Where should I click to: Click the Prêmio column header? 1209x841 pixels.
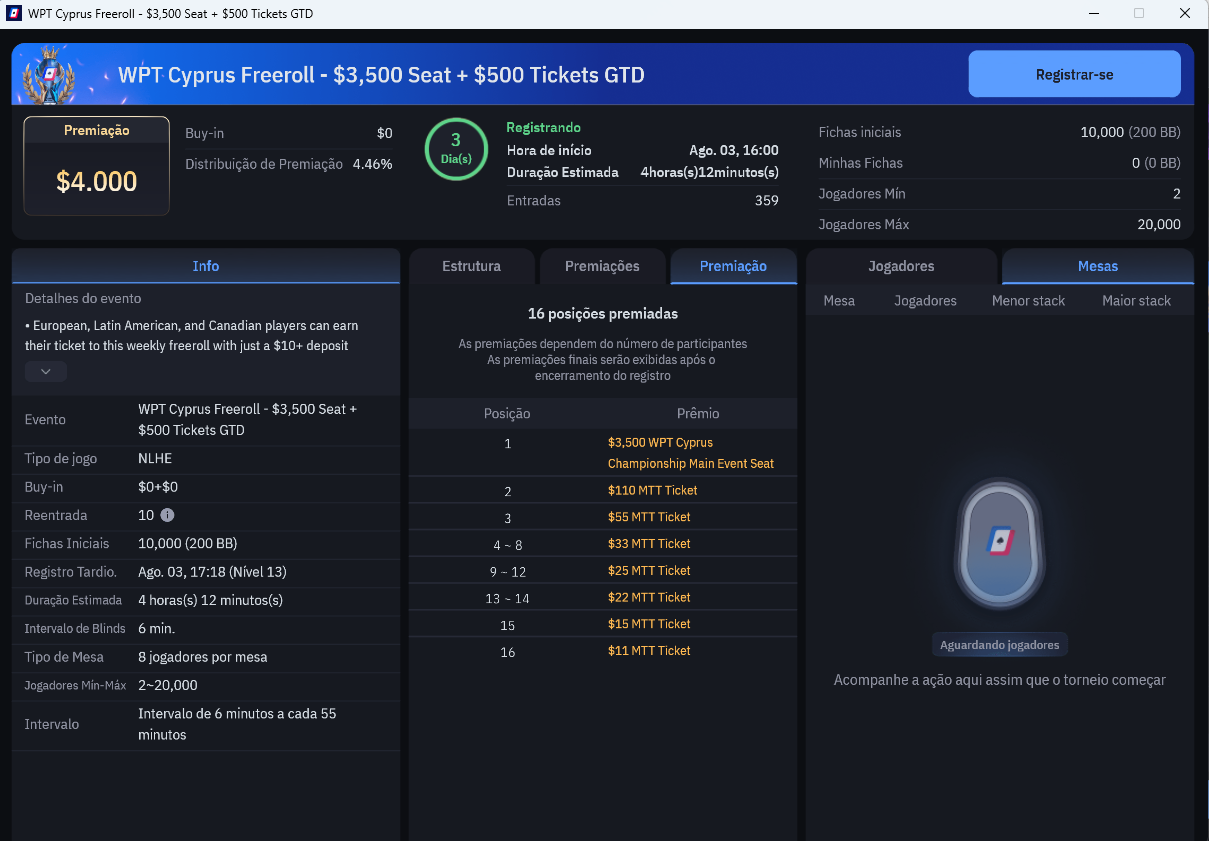pyautogui.click(x=697, y=413)
